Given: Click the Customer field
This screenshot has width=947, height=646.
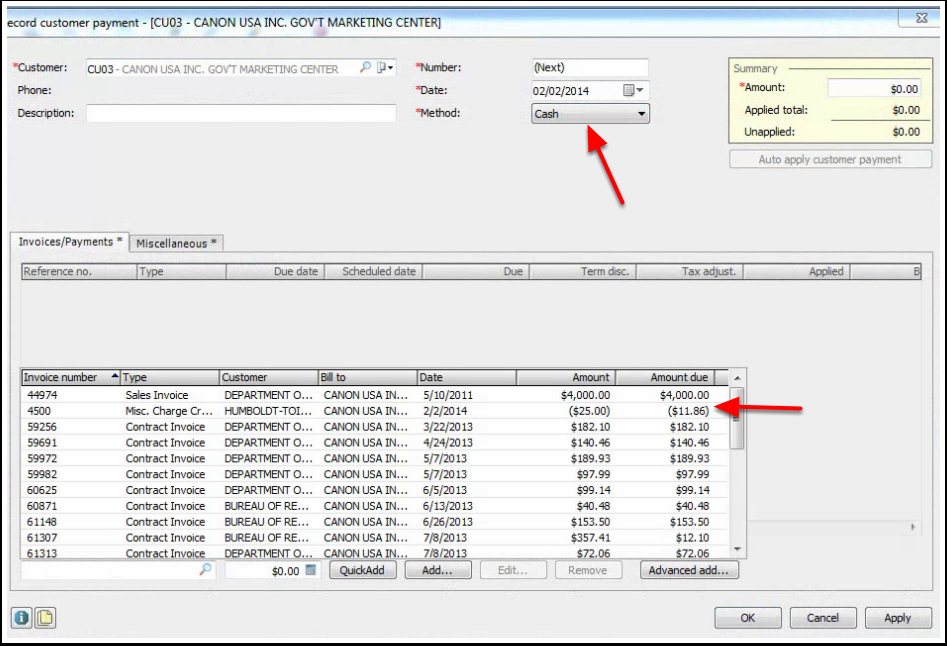Looking at the screenshot, I should click(241, 68).
